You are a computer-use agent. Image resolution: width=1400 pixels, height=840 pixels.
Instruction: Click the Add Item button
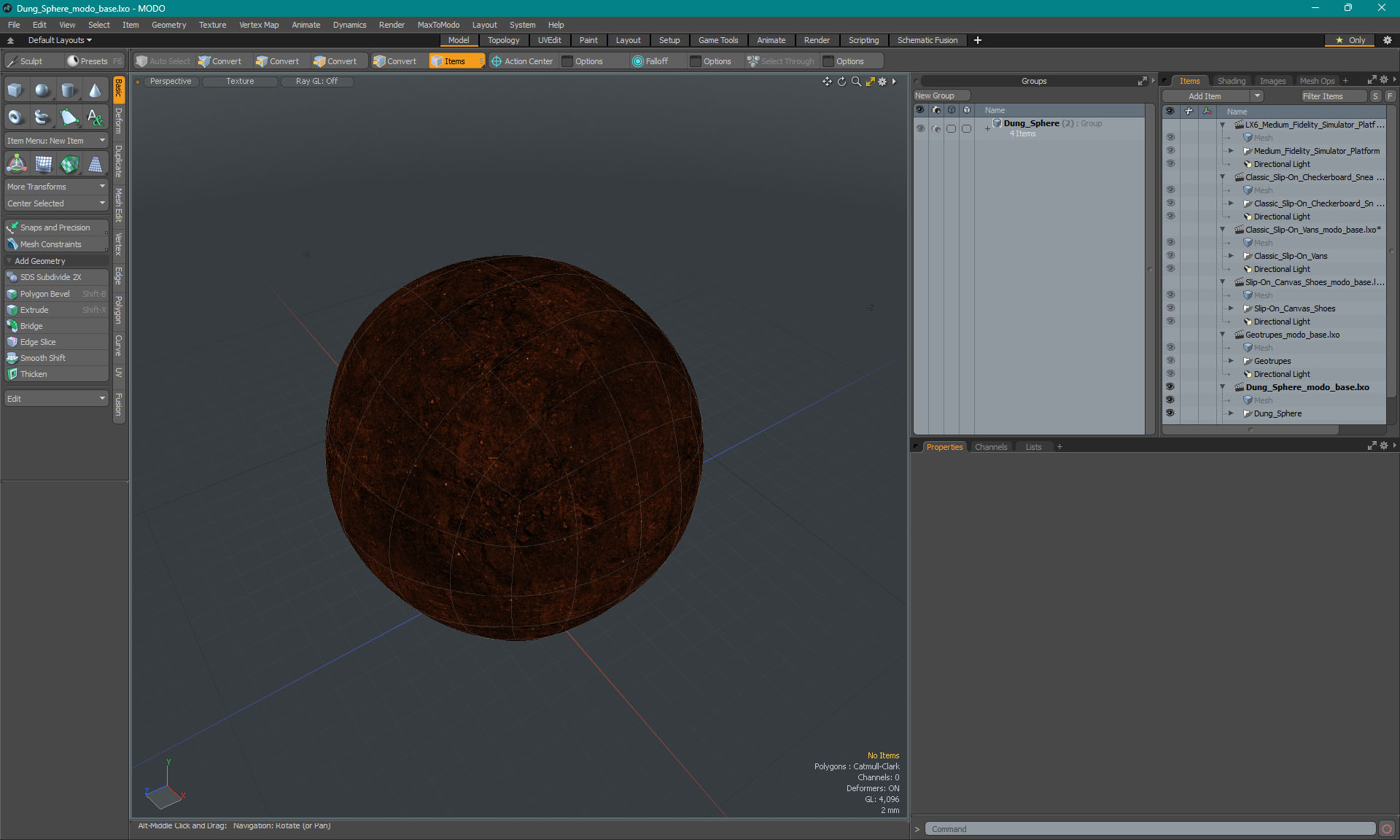tap(1206, 96)
